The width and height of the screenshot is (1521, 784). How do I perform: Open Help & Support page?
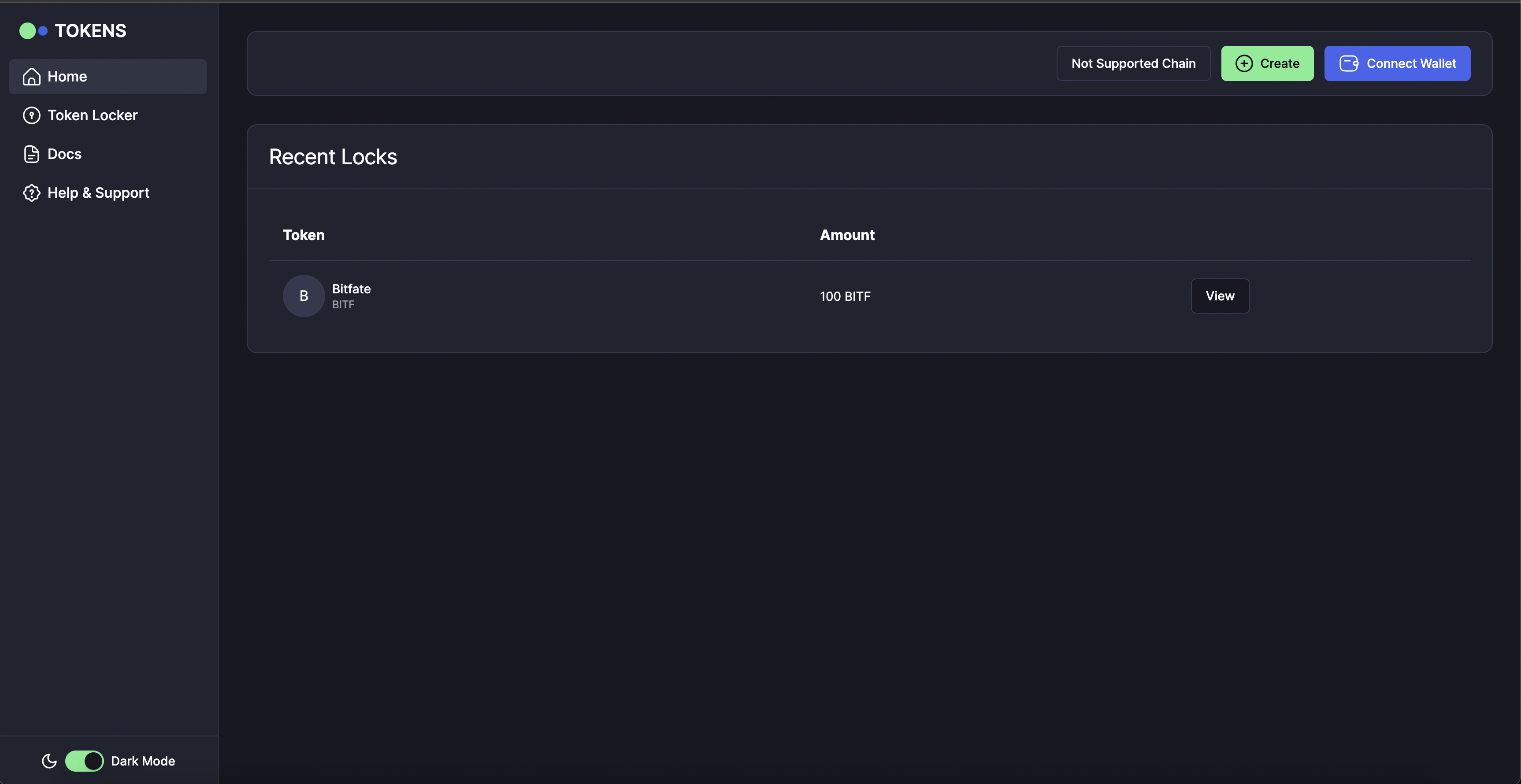click(98, 192)
